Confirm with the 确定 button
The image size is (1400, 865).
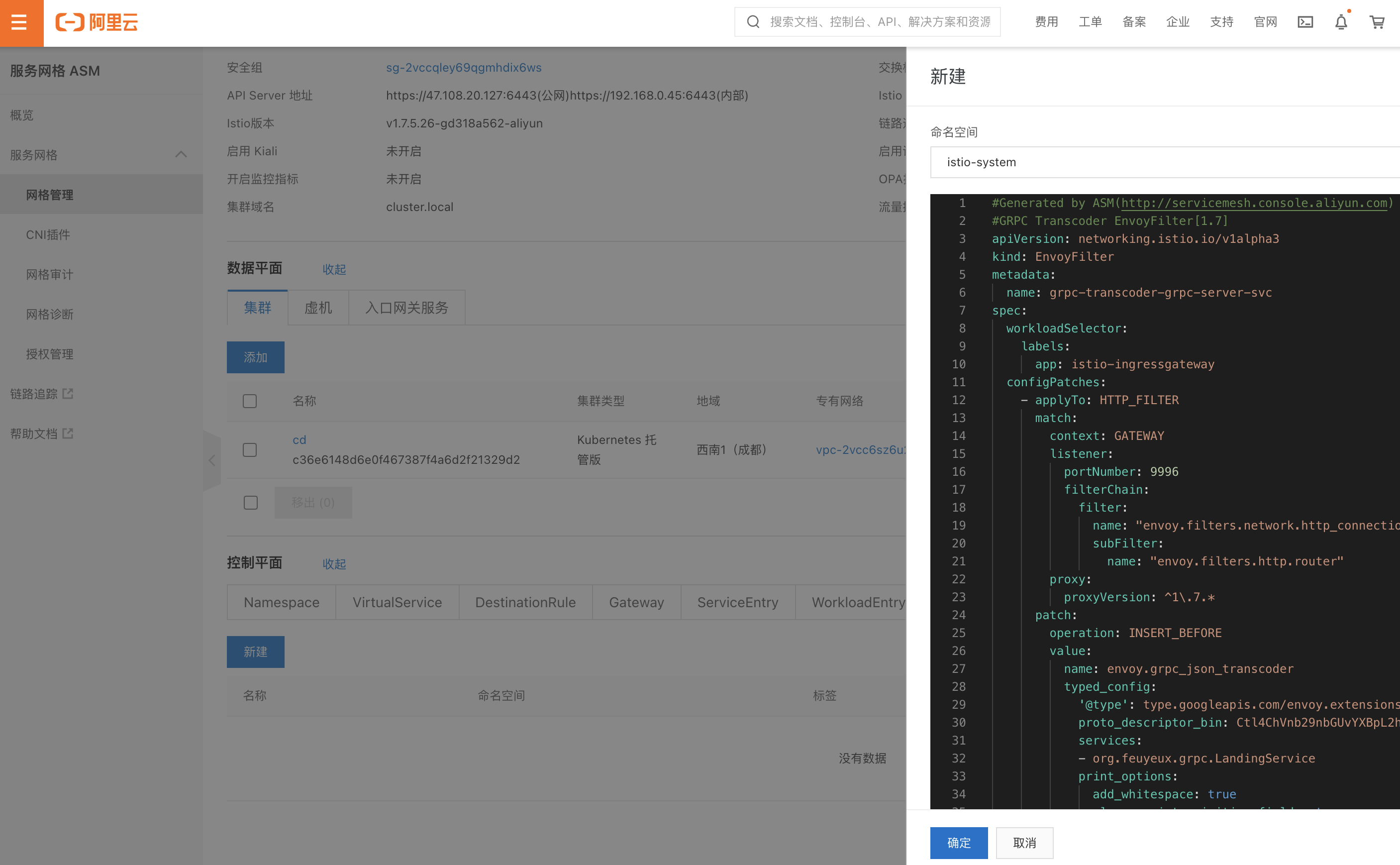point(959,843)
